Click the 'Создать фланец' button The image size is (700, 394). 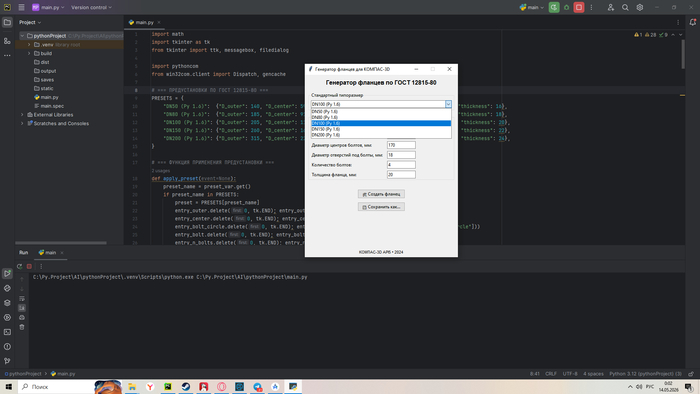(x=381, y=194)
